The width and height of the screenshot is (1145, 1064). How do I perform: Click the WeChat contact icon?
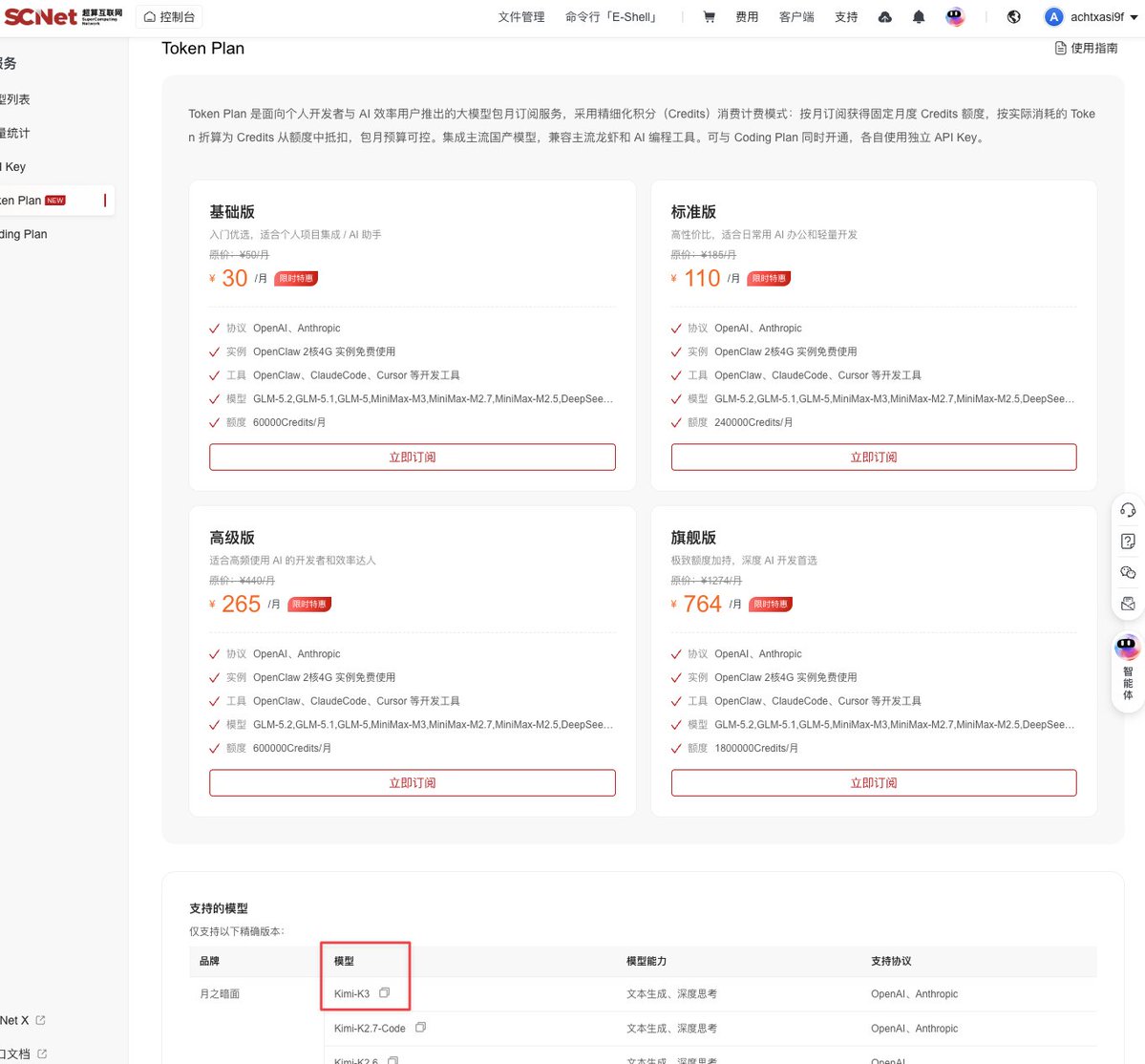coord(1128,572)
